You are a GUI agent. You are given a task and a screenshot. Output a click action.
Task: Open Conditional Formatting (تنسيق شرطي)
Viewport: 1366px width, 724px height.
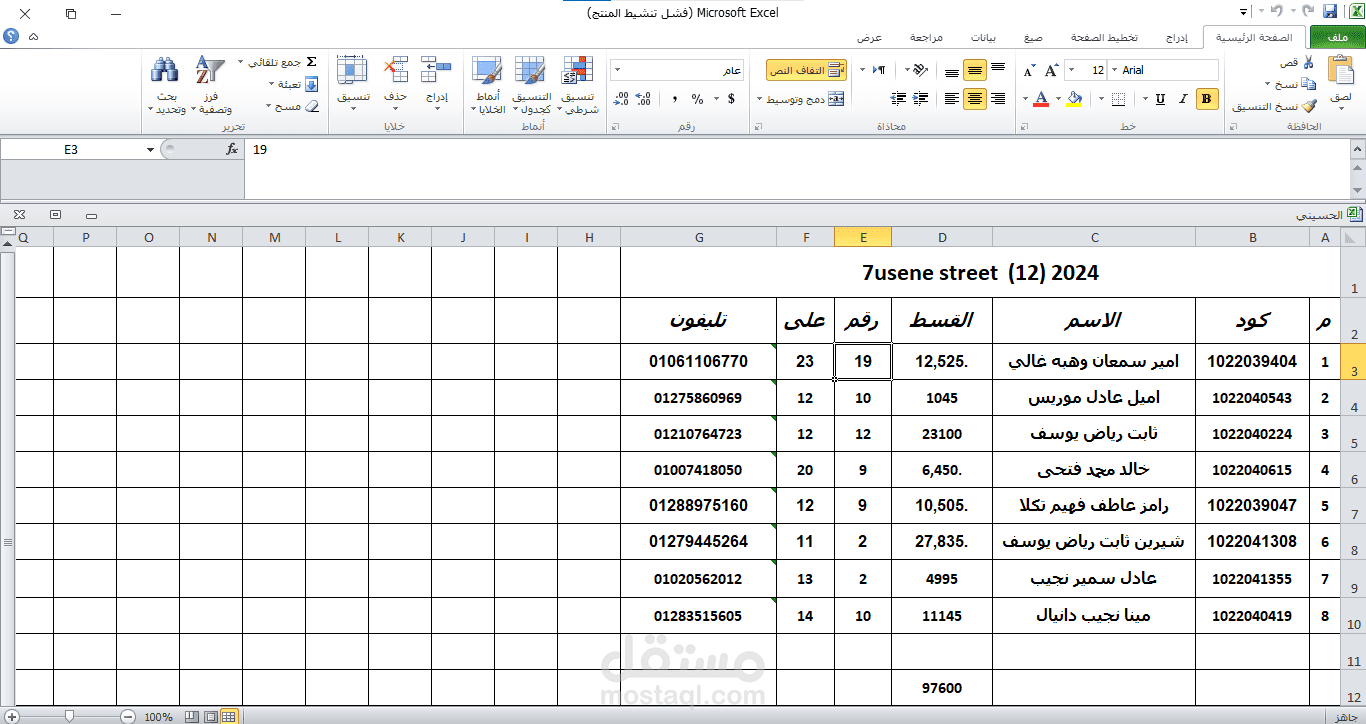click(x=579, y=85)
